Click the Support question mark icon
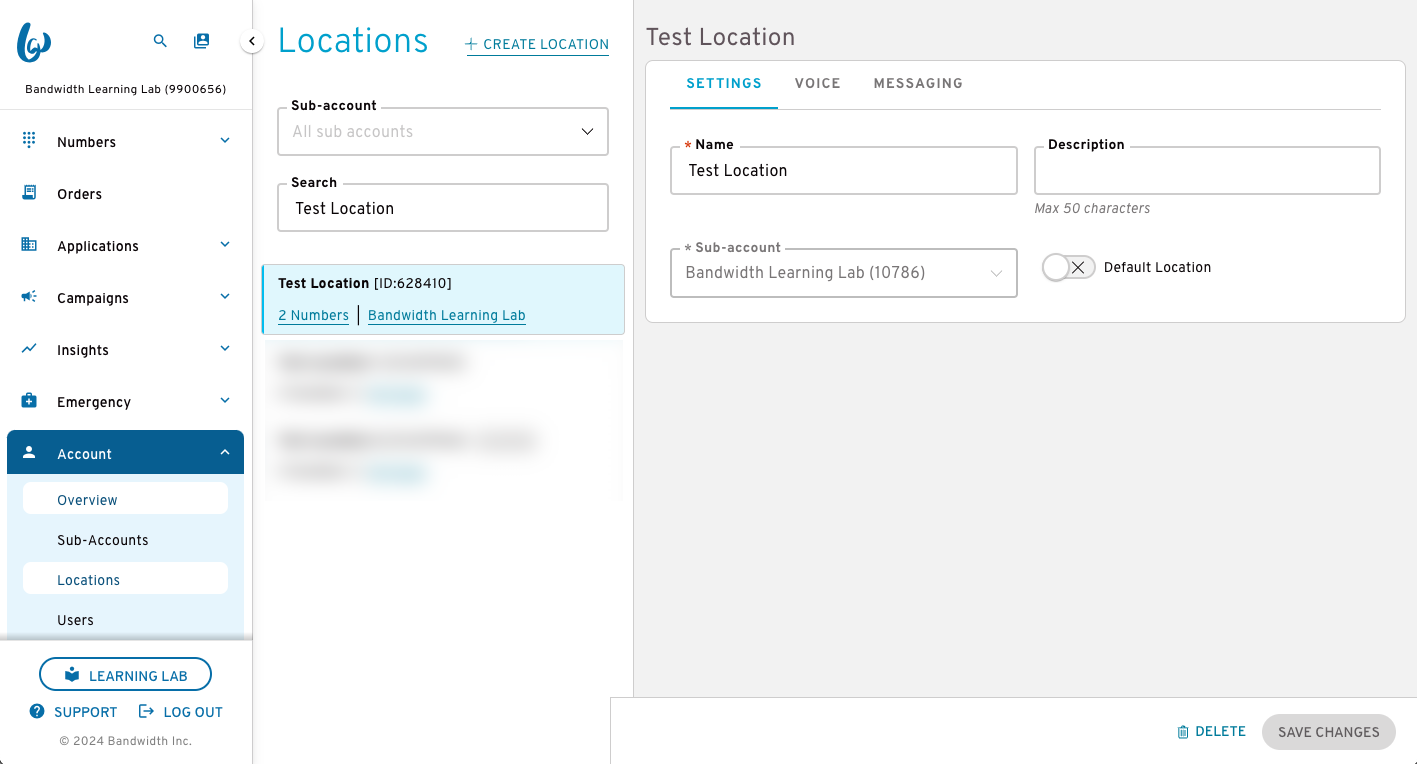The image size is (1417, 764). 37,712
